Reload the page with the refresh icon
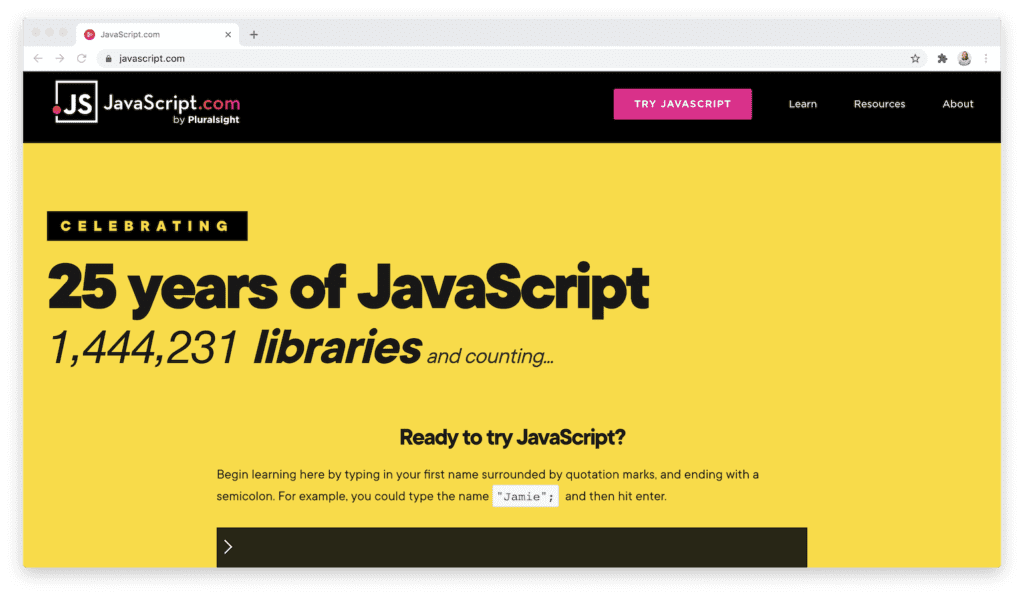This screenshot has height=596, width=1024. tap(82, 59)
